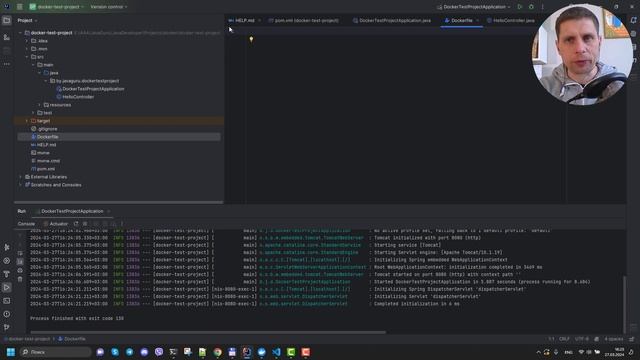Open Windows Start menu

11,352
